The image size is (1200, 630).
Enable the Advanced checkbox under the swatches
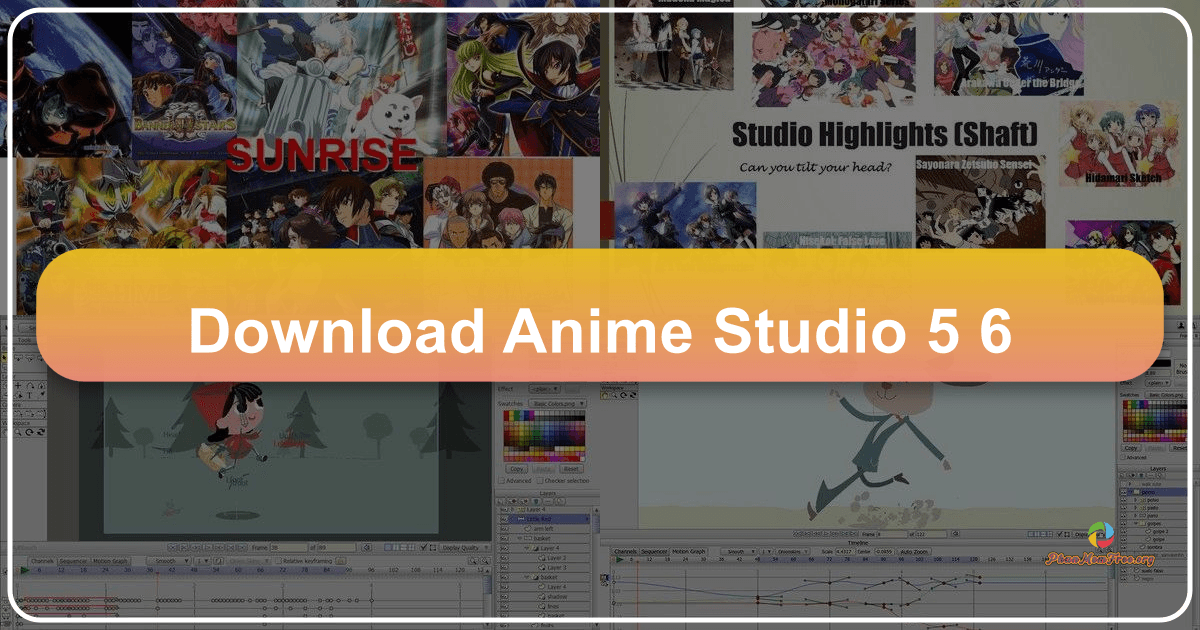tap(500, 481)
